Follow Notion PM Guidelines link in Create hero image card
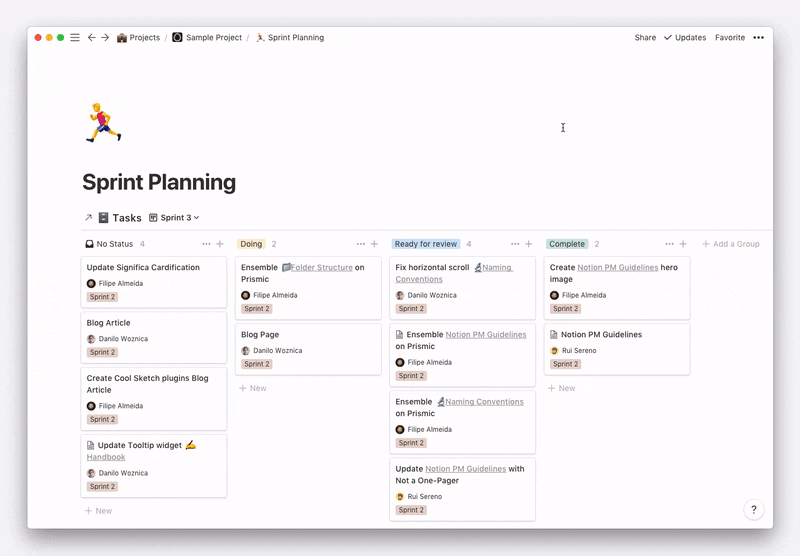This screenshot has width=800, height=556. point(617,267)
